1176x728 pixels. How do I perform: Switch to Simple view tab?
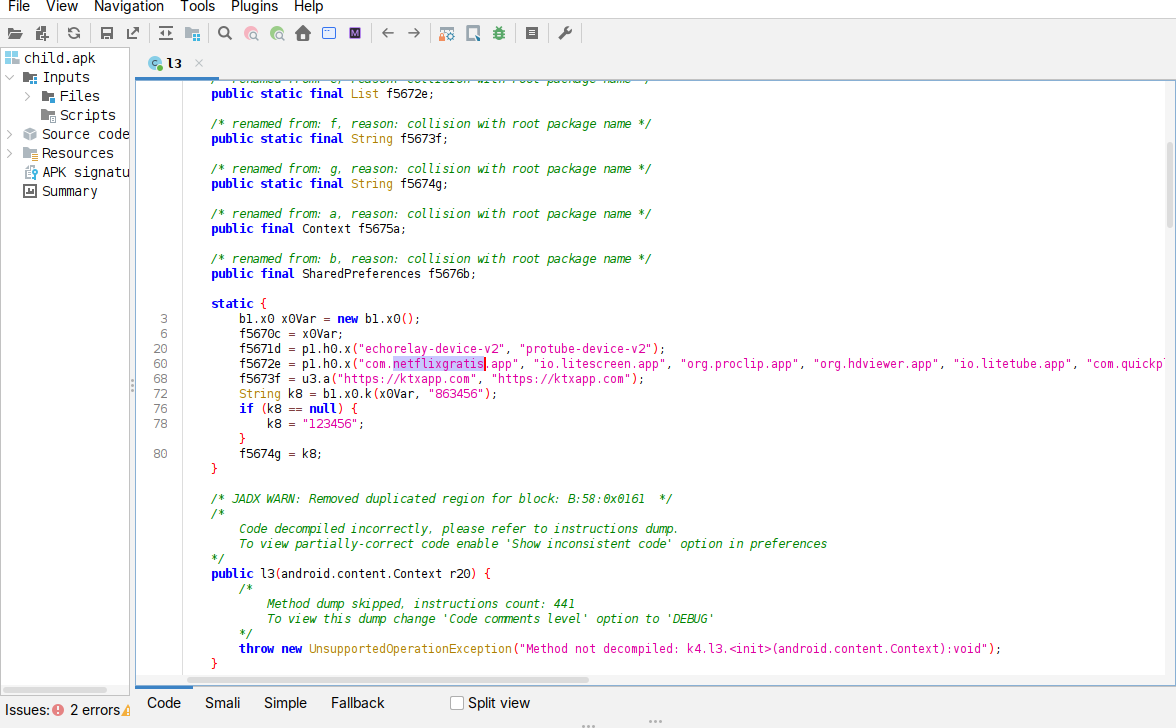pos(285,703)
